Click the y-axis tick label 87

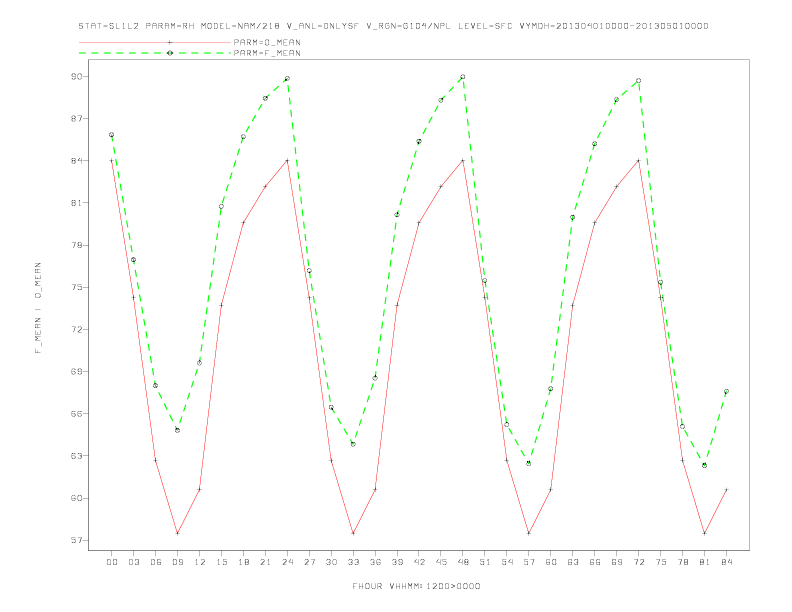pyautogui.click(x=76, y=119)
